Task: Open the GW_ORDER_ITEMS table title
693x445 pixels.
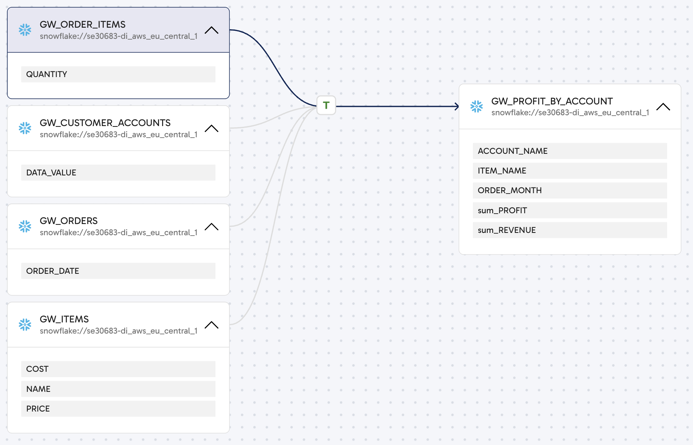Action: 83,24
